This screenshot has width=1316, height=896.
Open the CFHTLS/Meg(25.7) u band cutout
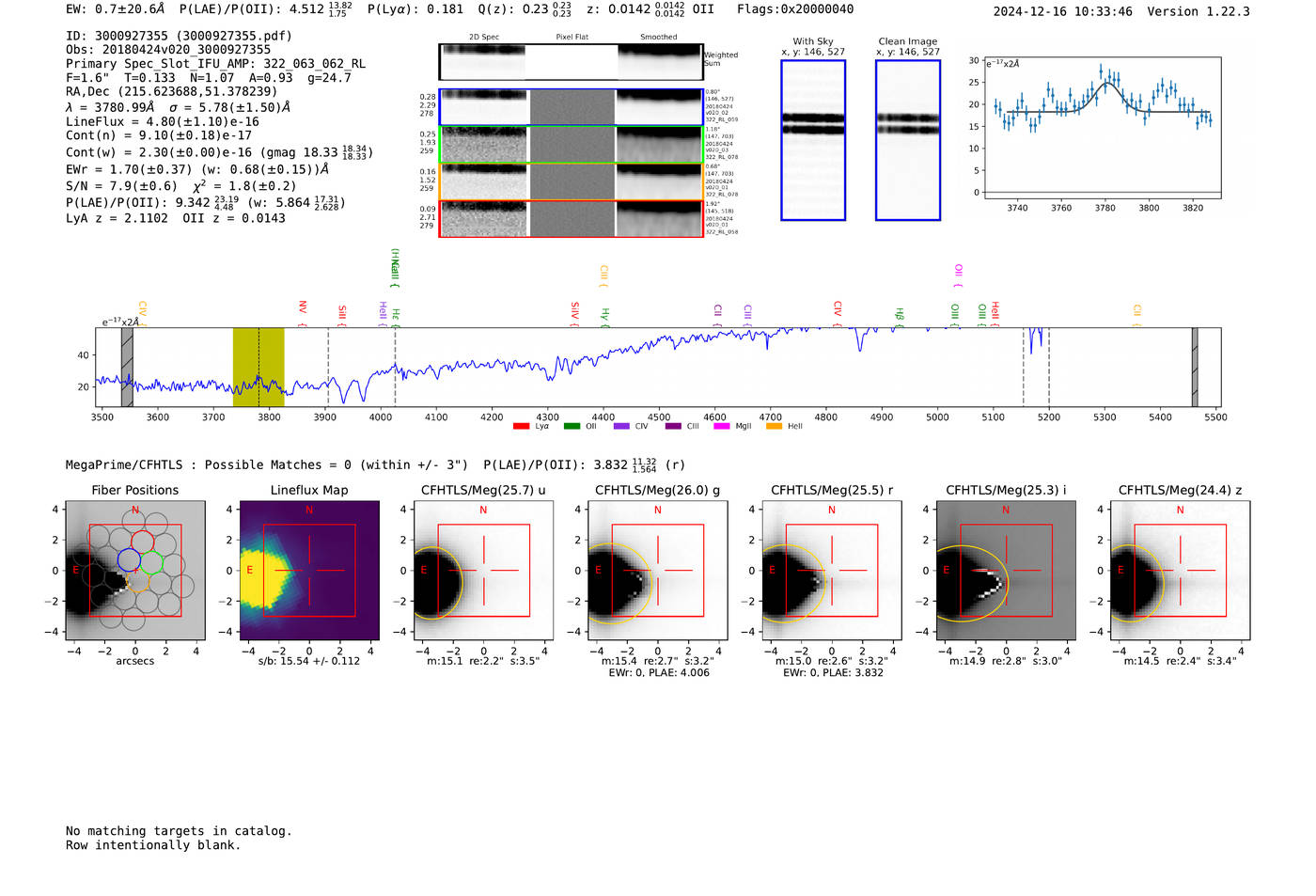(483, 570)
